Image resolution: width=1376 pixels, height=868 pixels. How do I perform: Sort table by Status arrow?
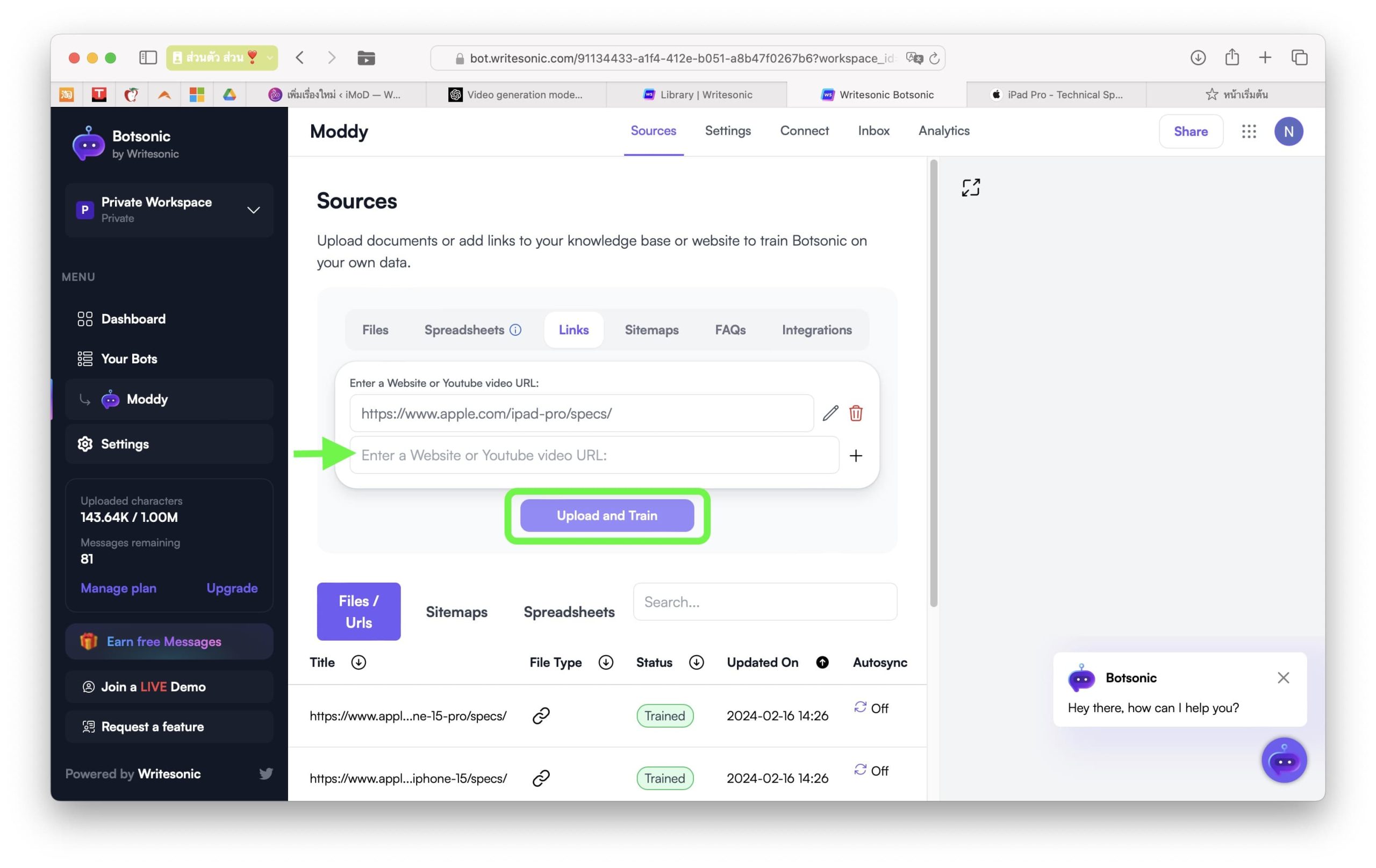(x=696, y=662)
